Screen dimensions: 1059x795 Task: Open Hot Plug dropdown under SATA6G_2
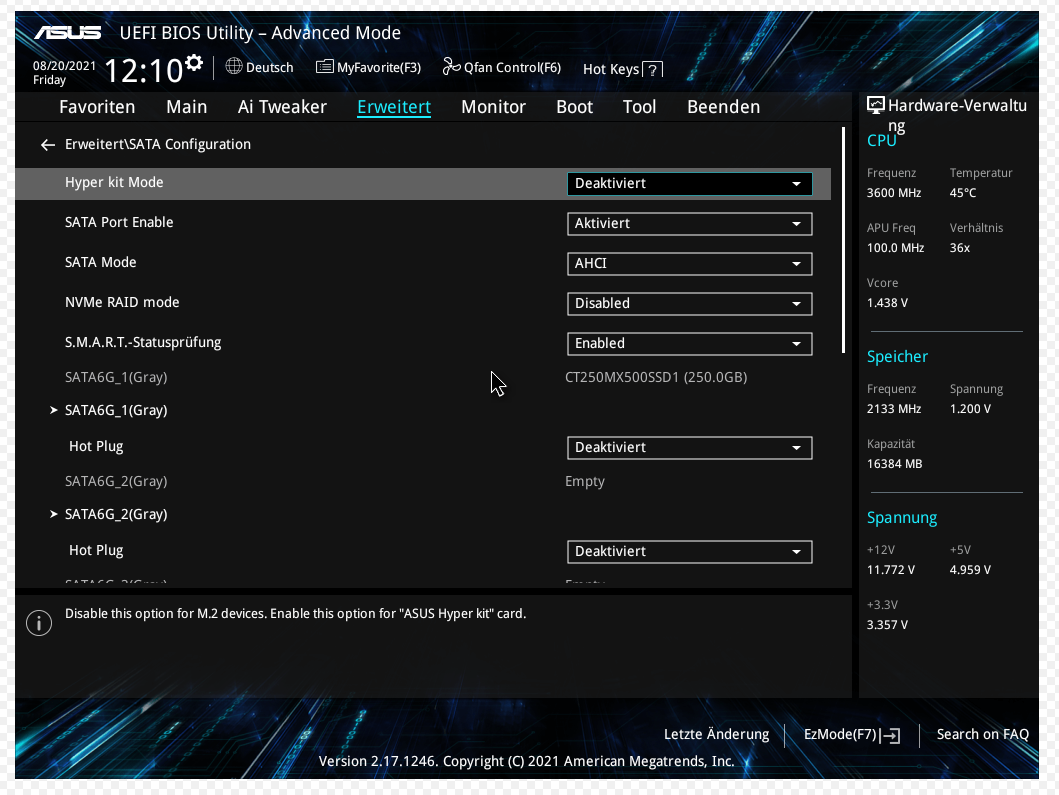pyautogui.click(x=690, y=551)
